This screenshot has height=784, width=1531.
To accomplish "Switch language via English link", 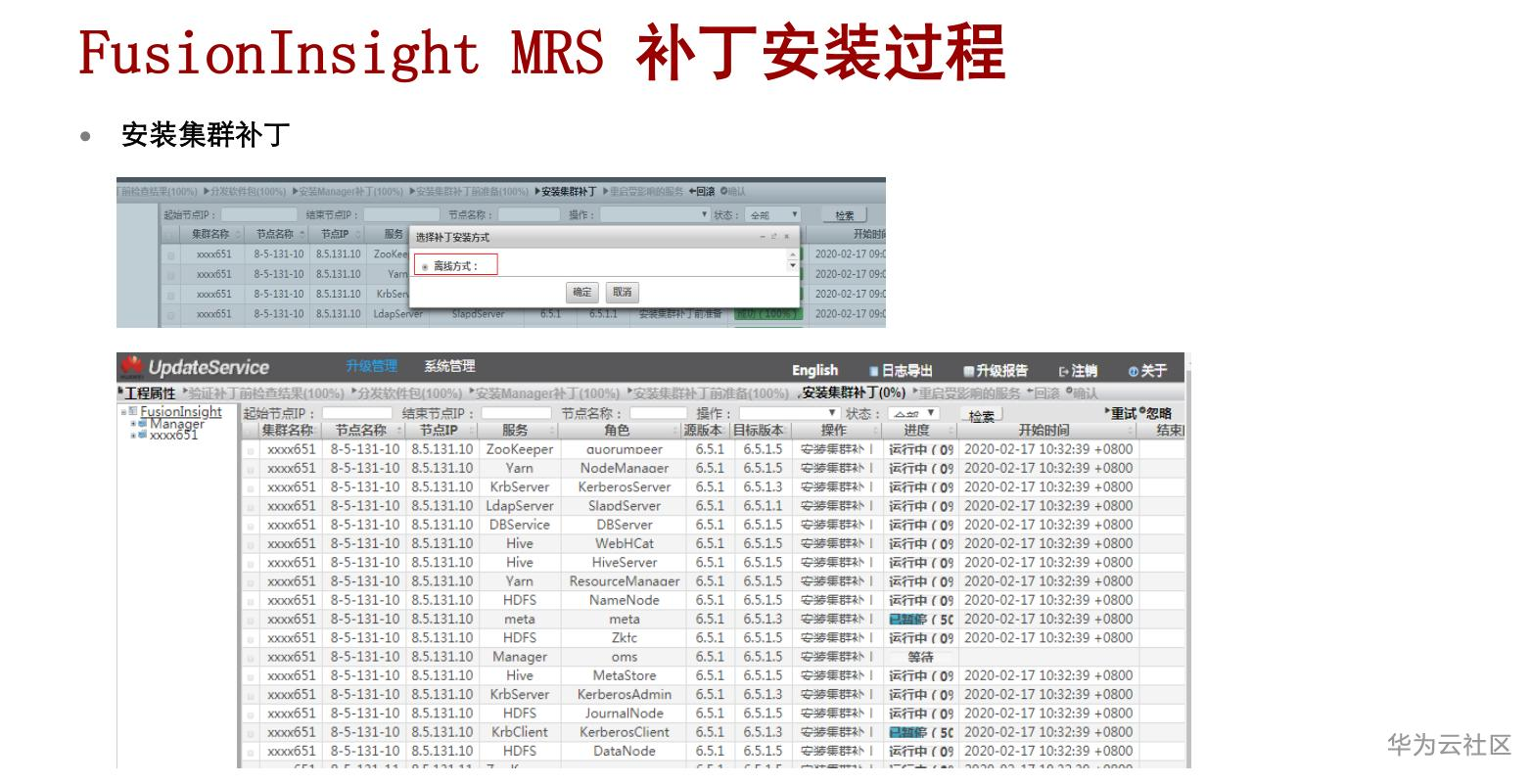I will pos(814,370).
